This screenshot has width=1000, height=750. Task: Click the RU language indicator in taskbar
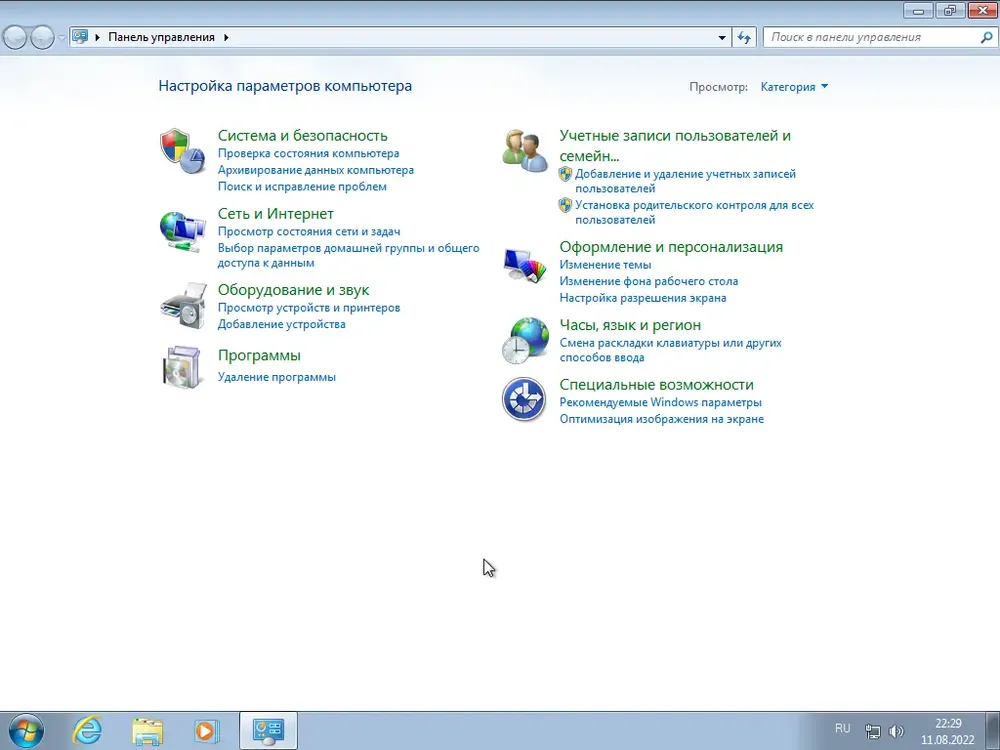842,728
